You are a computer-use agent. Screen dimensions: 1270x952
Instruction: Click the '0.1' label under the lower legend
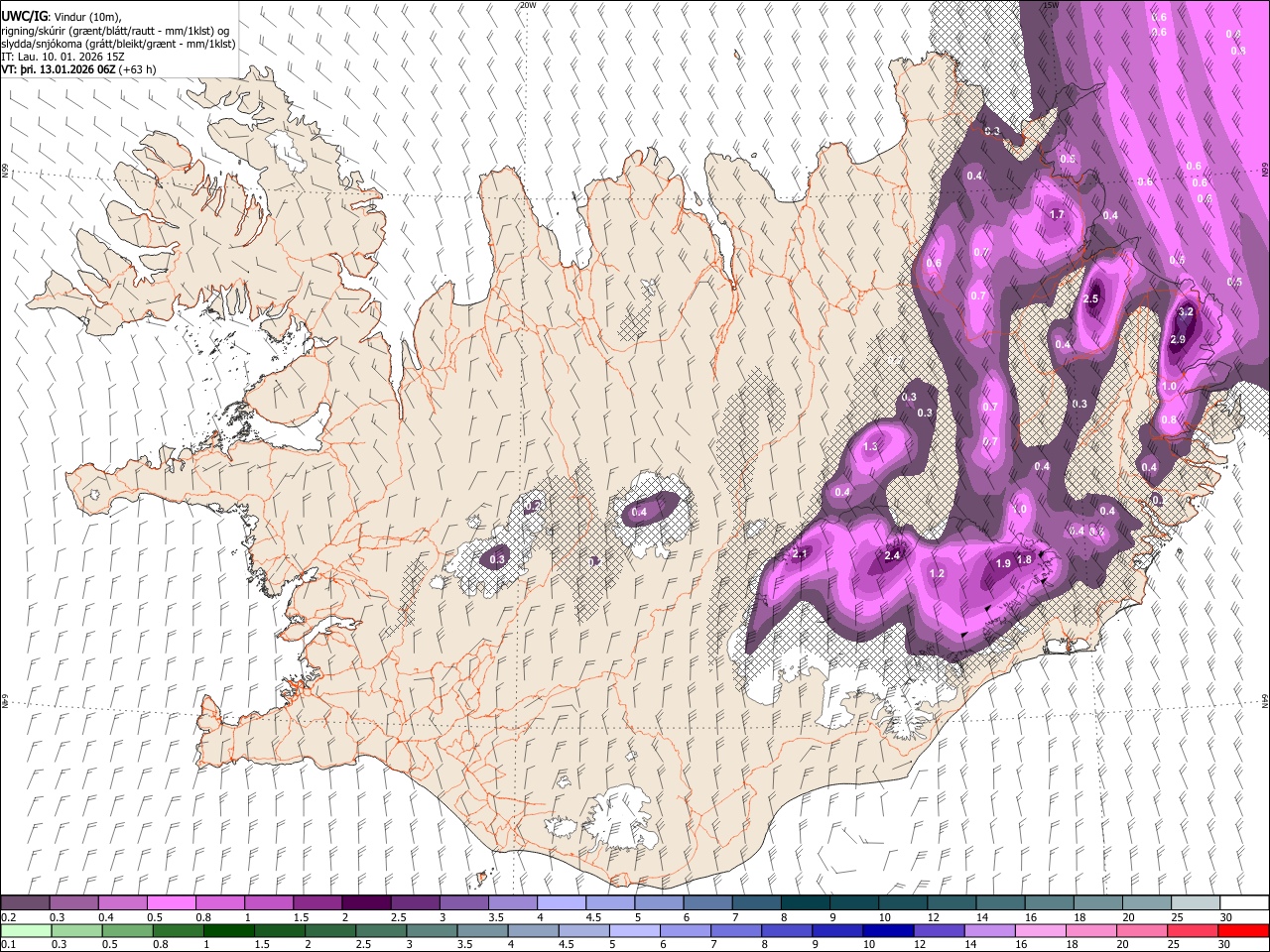pyautogui.click(x=8, y=944)
